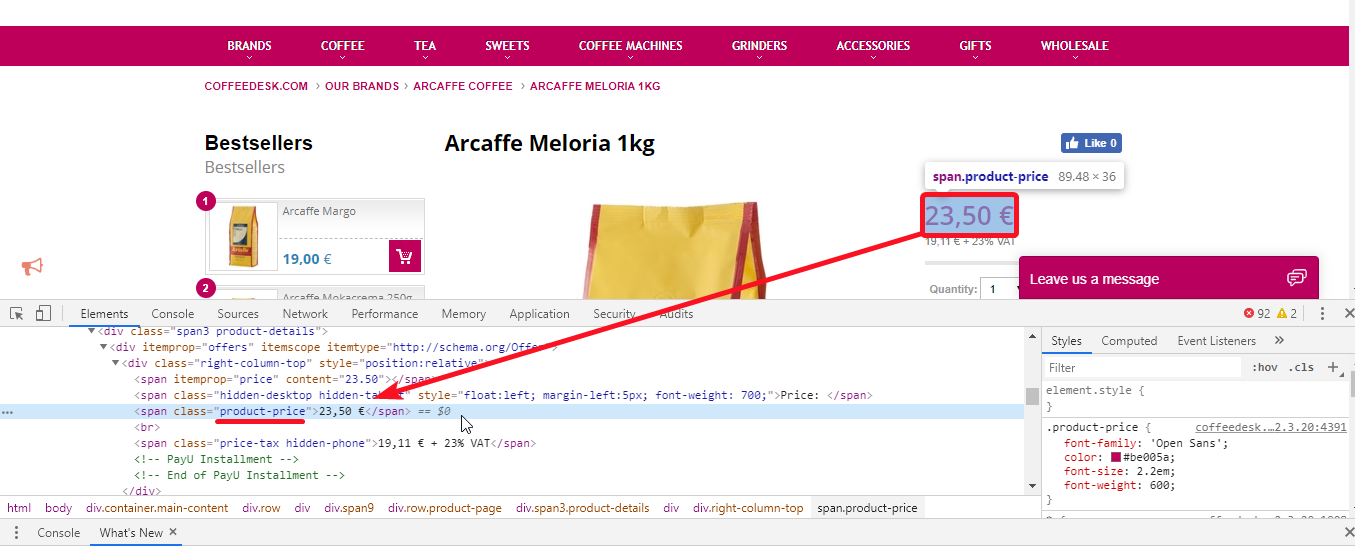Click the OUR BRANDS breadcrumb link
Screen dimensions: 1355x546
(362, 86)
